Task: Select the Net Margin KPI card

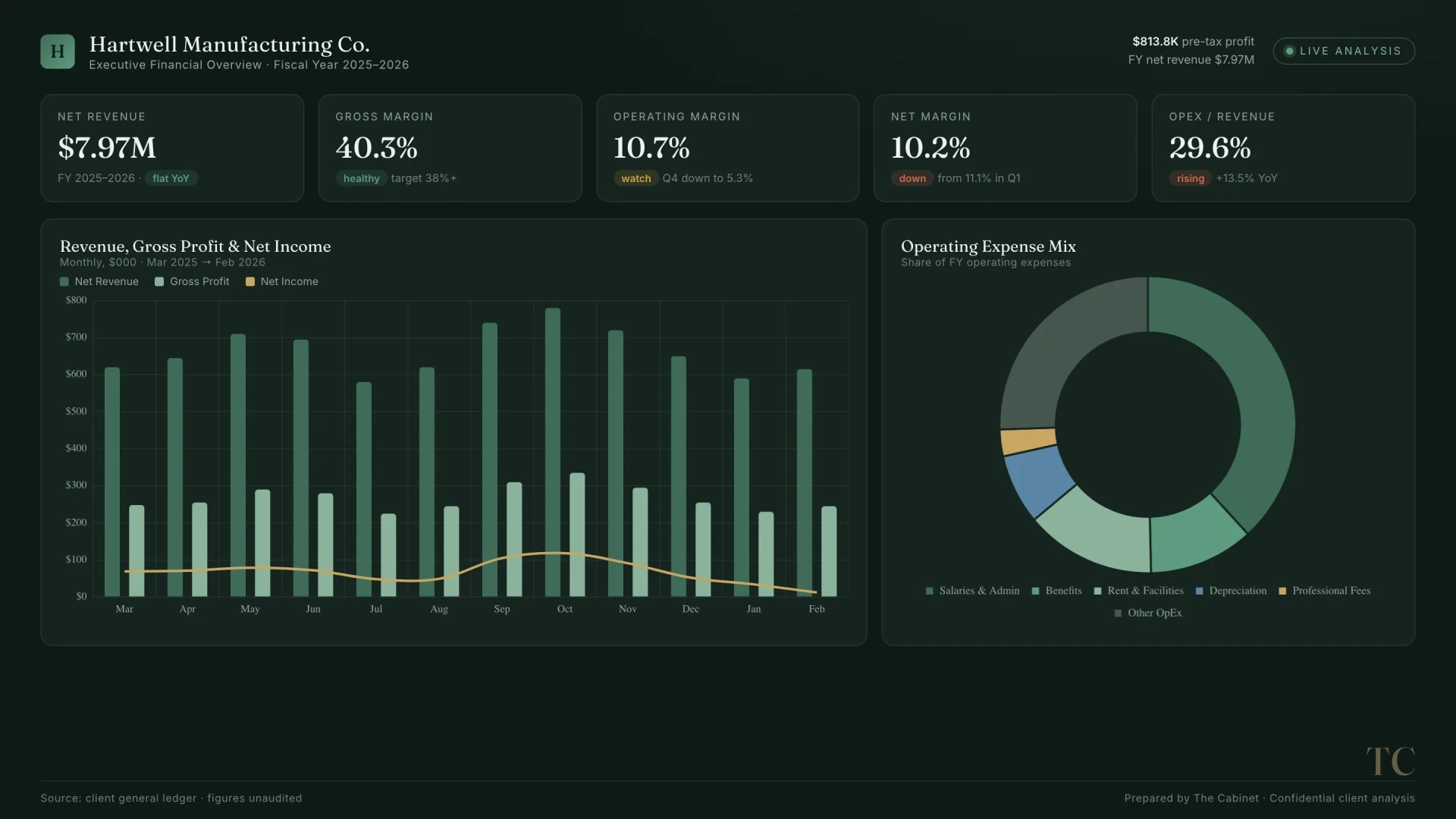Action: click(1006, 148)
